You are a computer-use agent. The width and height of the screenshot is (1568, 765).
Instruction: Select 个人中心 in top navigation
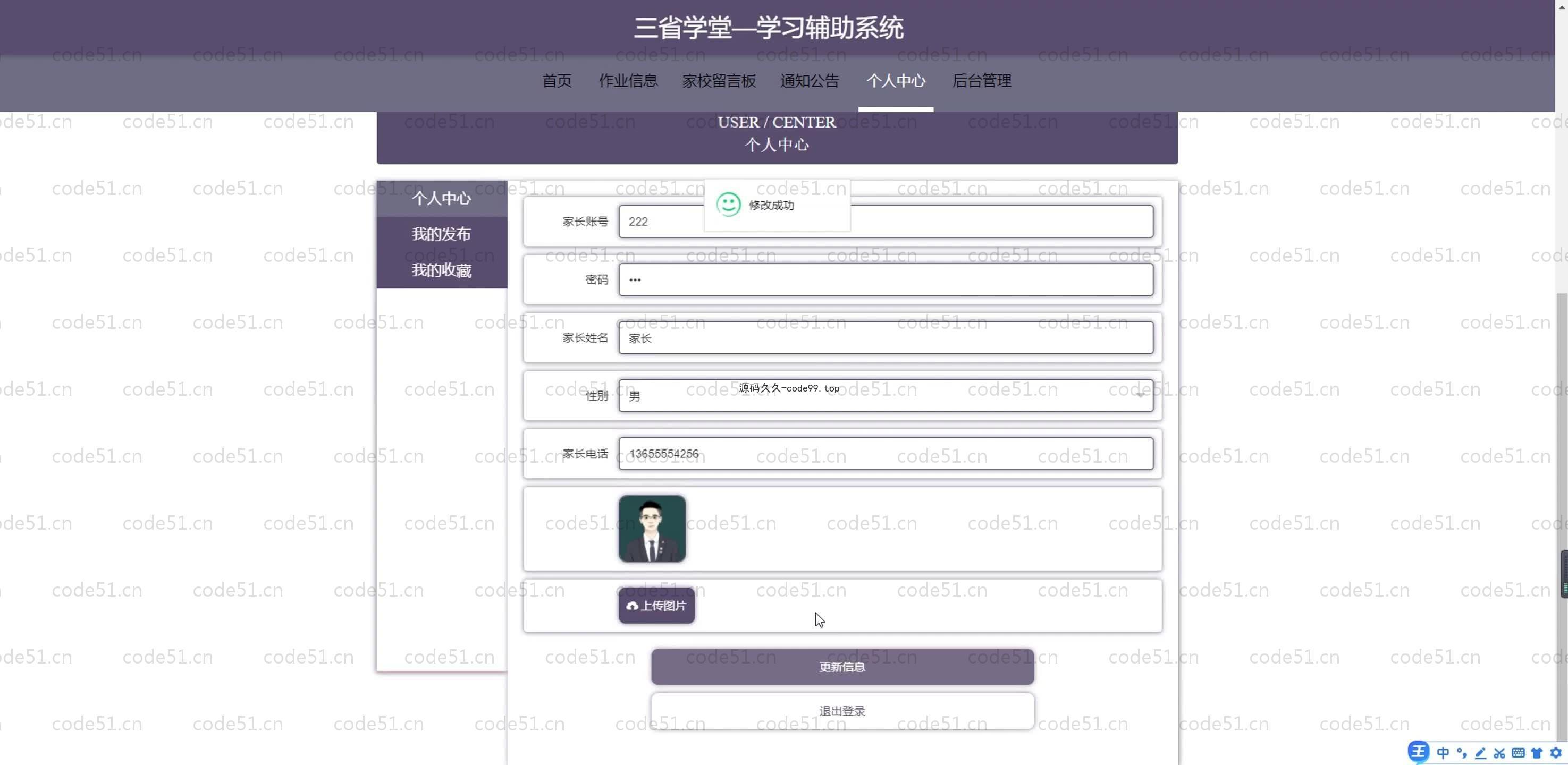coord(896,80)
